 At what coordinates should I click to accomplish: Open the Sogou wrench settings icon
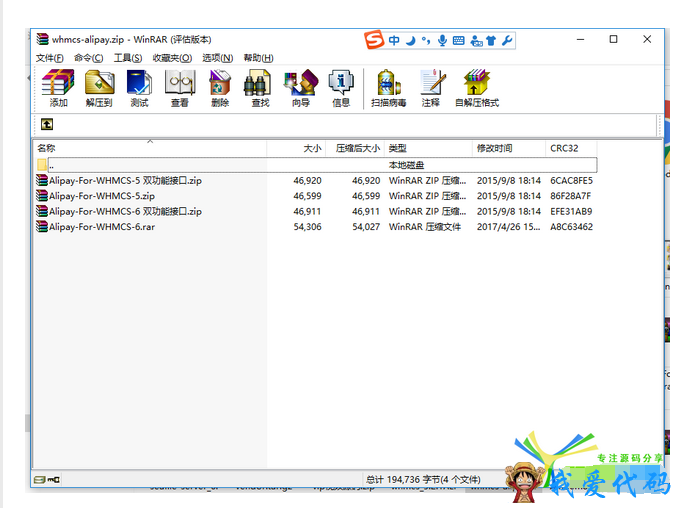(507, 40)
